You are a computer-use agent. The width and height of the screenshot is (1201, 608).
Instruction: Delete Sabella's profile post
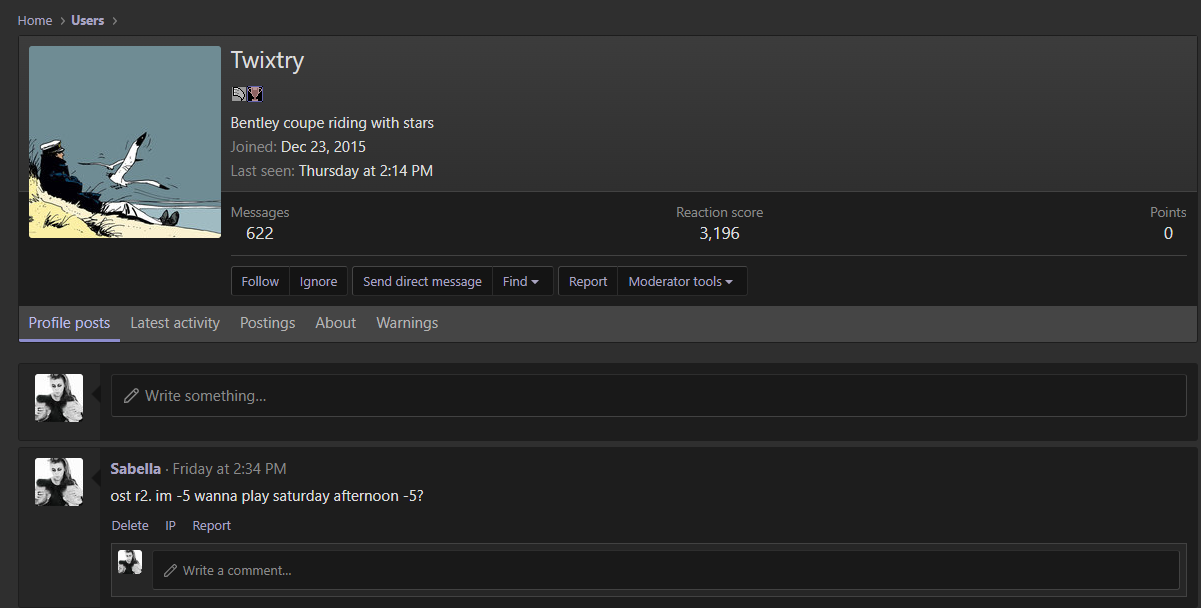130,526
